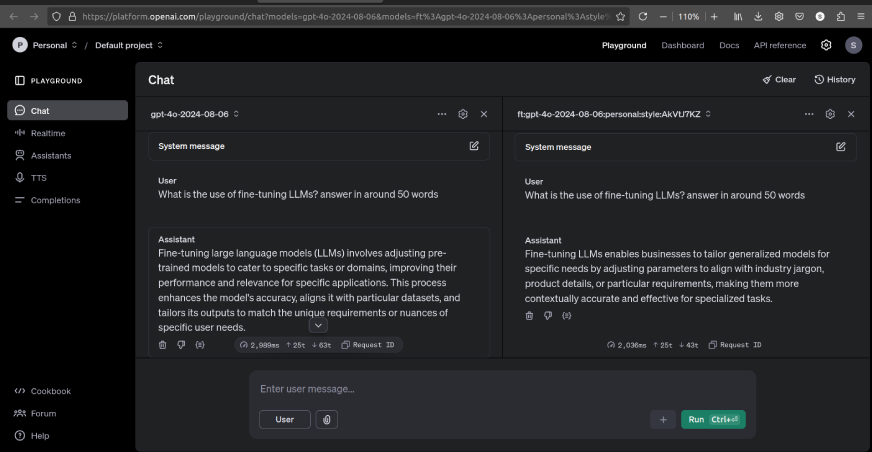The height and width of the screenshot is (452, 872).
Task: Thumbs down the left assistant response
Action: pos(181,345)
